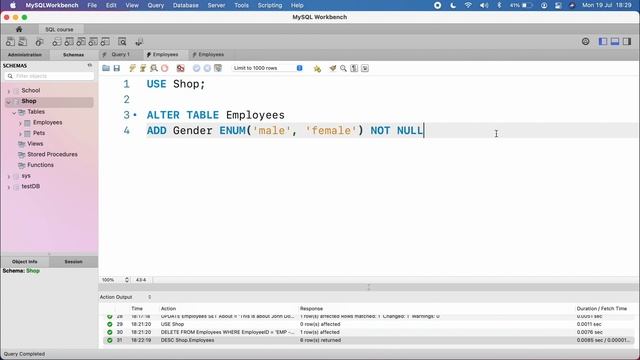Open find panel magnifier in editor toolbar

click(343, 68)
